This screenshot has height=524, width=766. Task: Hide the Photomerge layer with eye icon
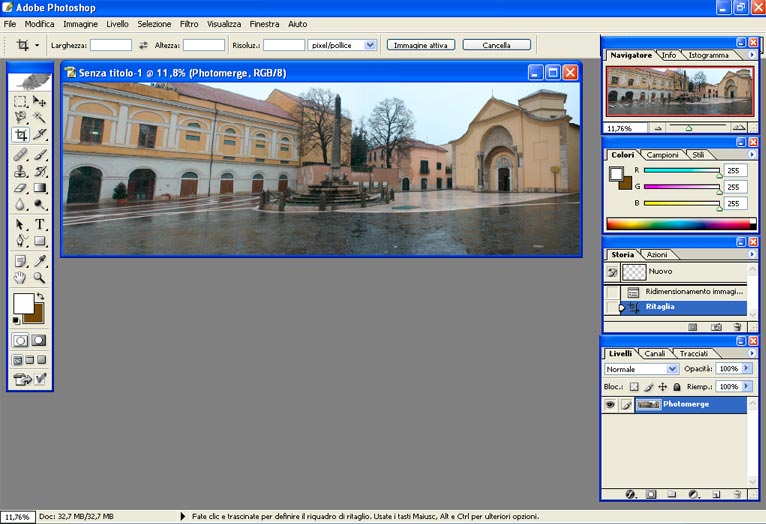pyautogui.click(x=610, y=405)
